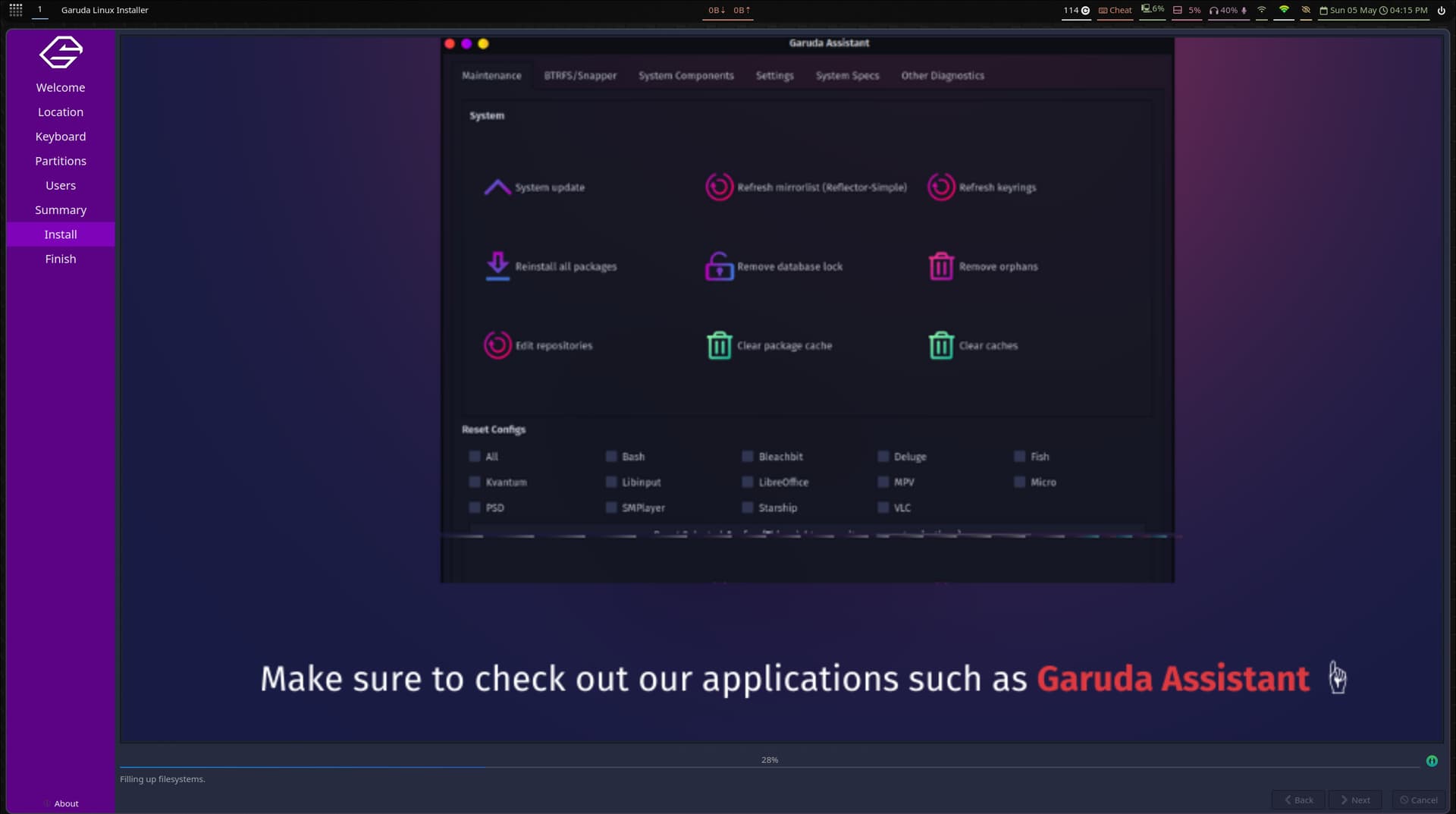Screen dimensions: 1456x814
Task: Tick the All reset config checkbox
Action: coord(475,457)
